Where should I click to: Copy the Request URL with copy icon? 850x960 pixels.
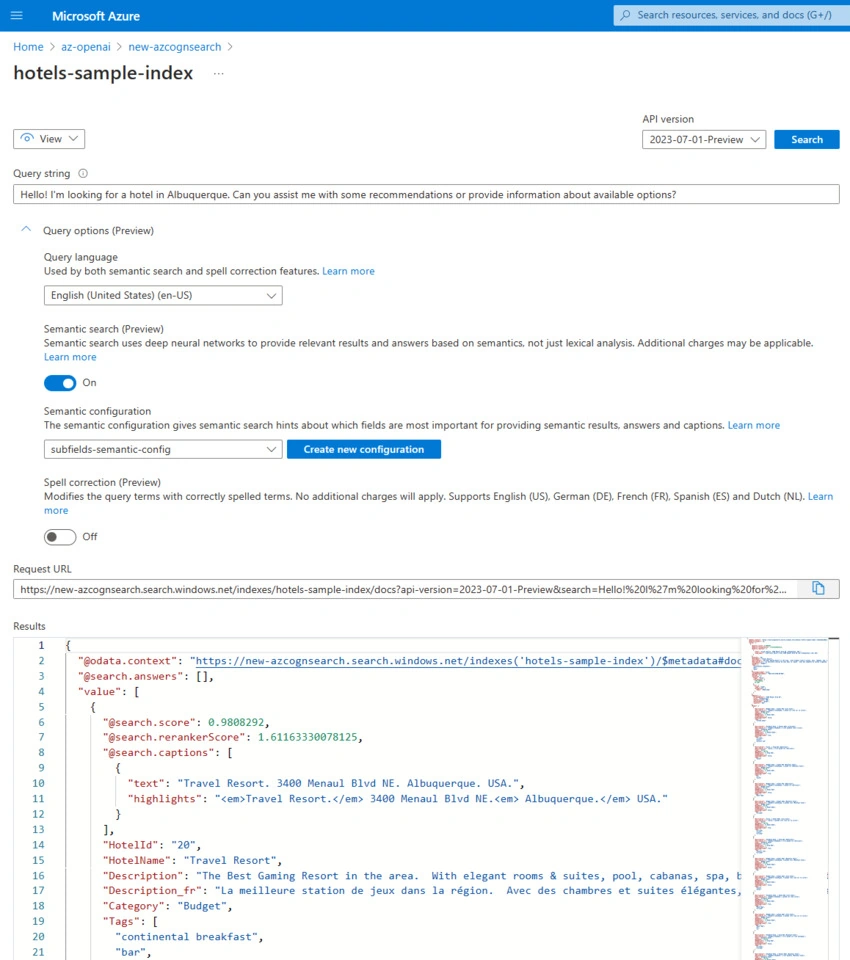818,589
